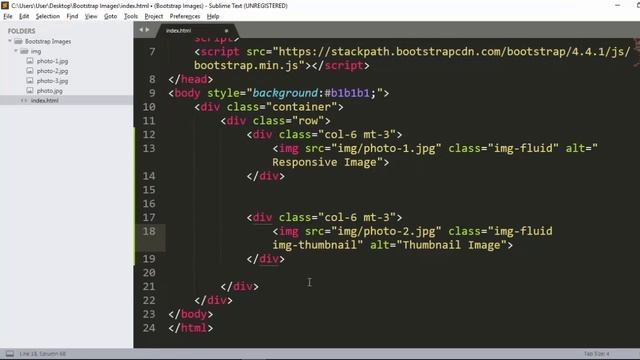
Task: Click line number 18 in gutter
Action: tap(149, 231)
